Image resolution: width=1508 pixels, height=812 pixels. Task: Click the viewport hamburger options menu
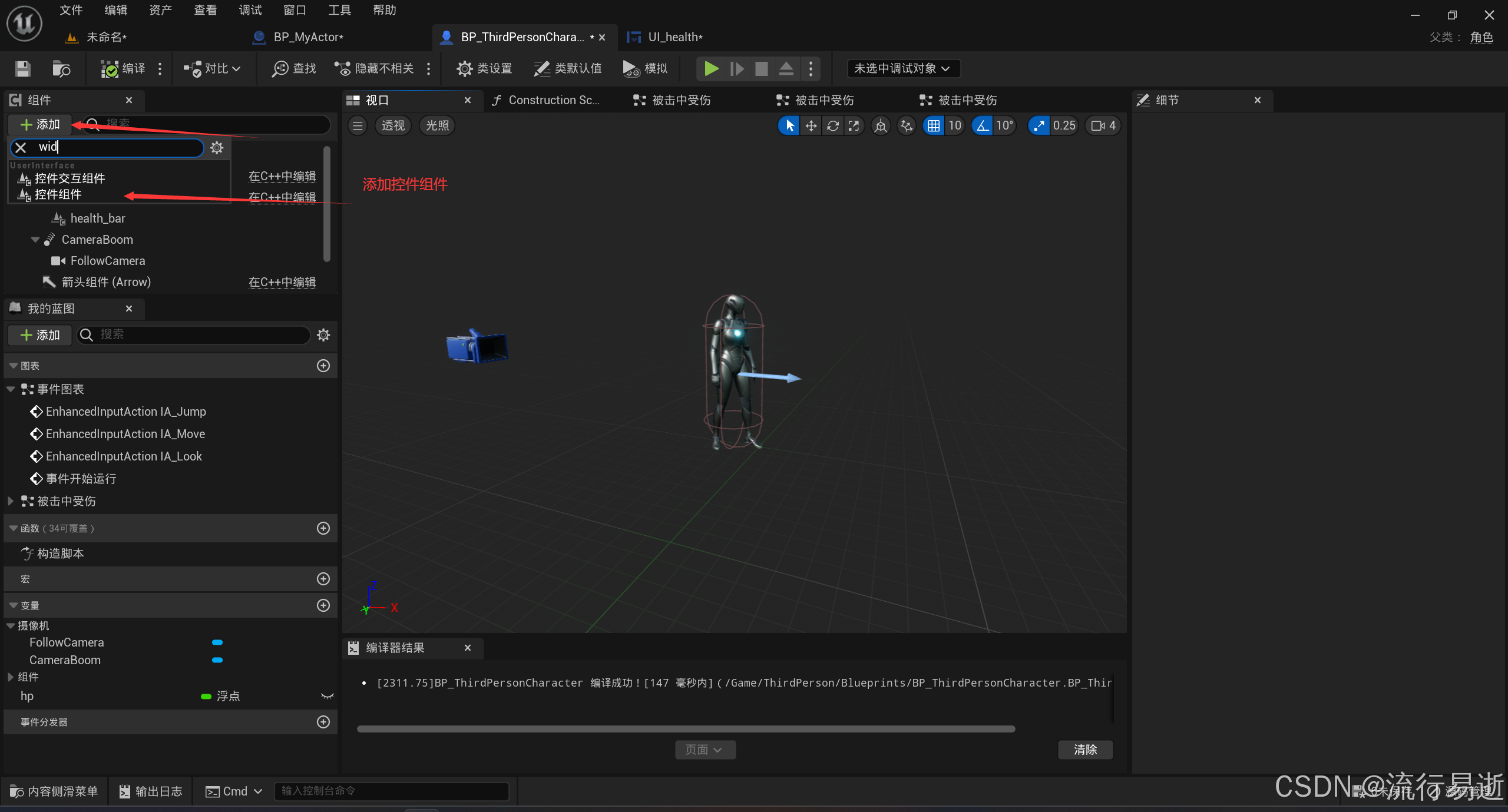coord(358,125)
